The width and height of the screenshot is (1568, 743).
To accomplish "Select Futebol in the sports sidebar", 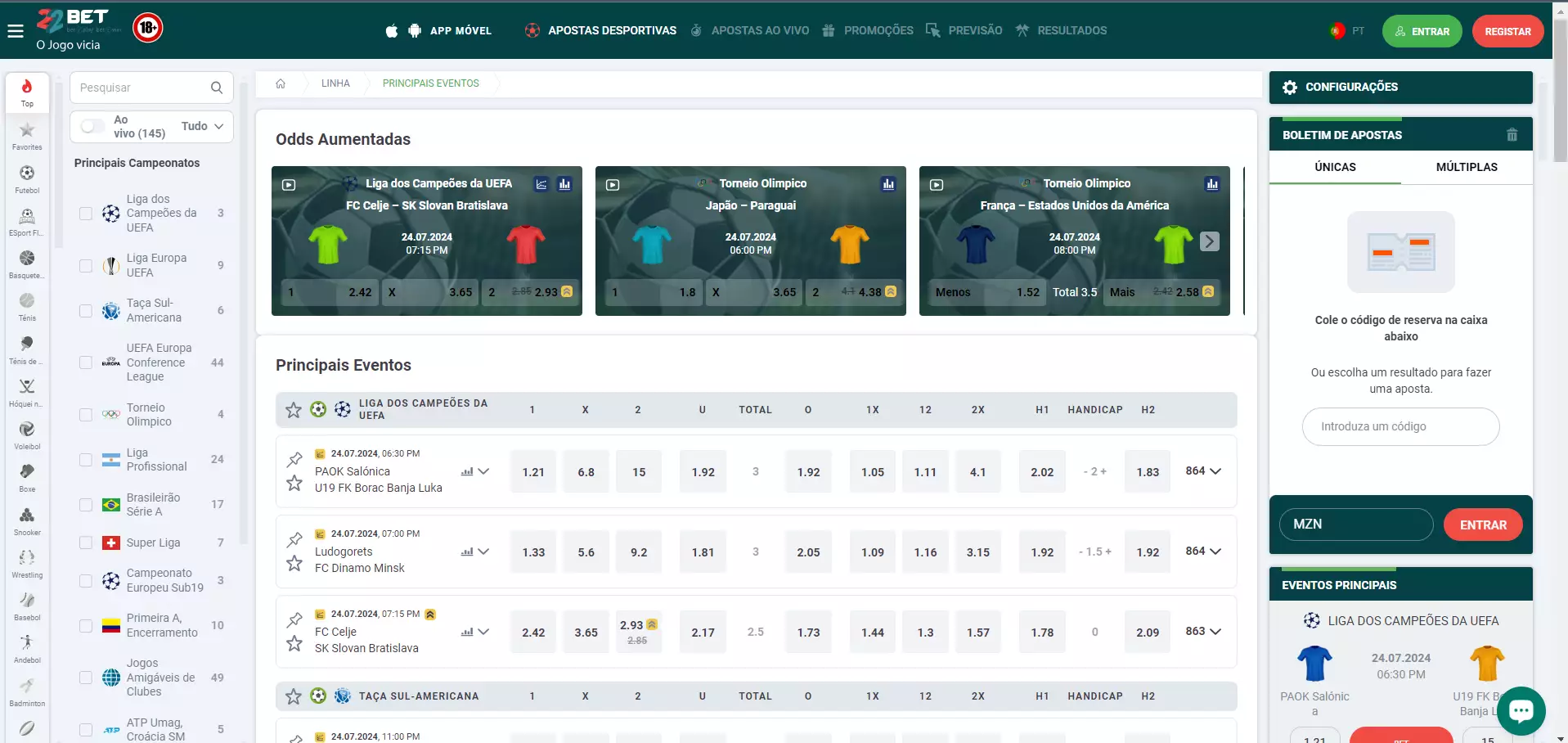I will [x=27, y=178].
